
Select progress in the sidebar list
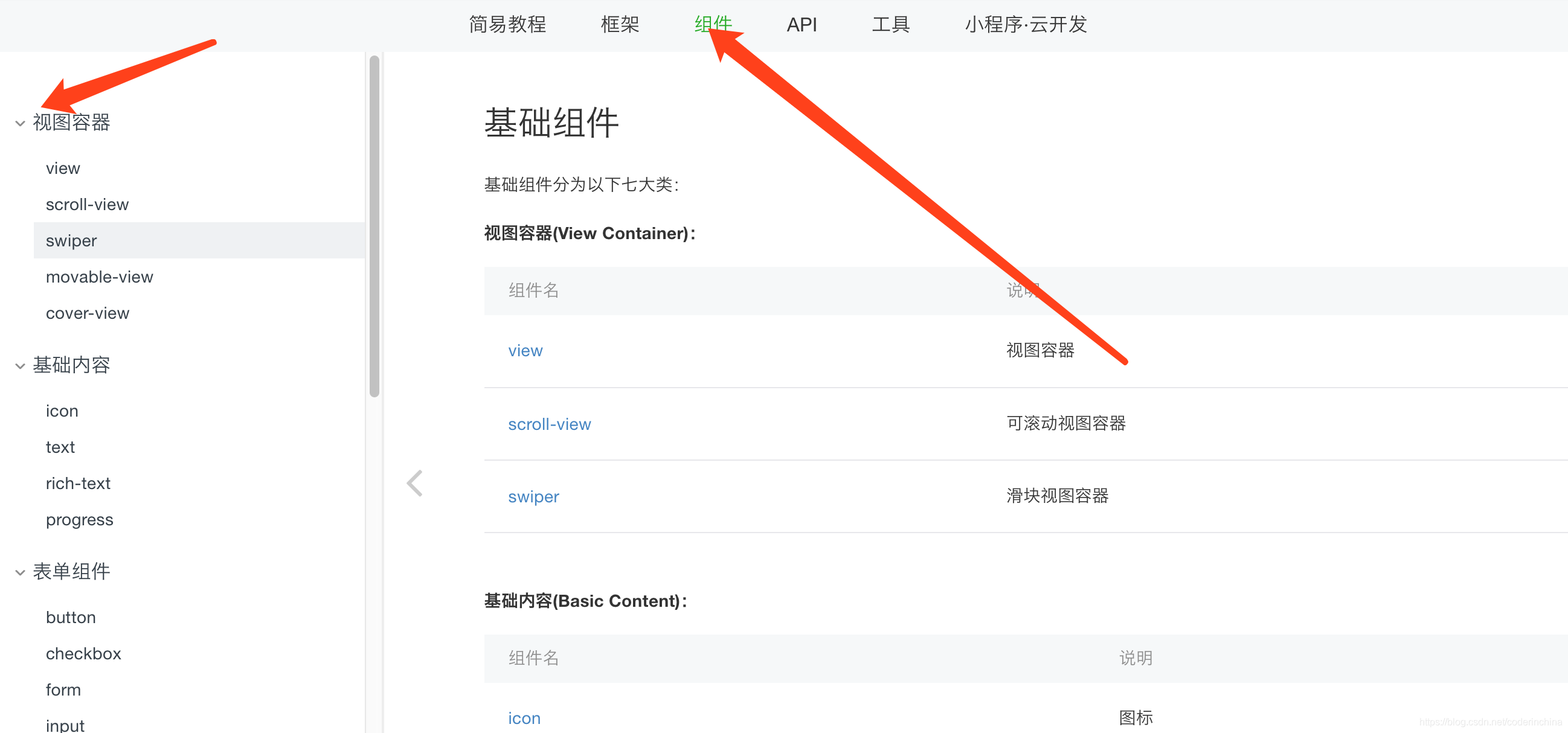pyautogui.click(x=79, y=520)
